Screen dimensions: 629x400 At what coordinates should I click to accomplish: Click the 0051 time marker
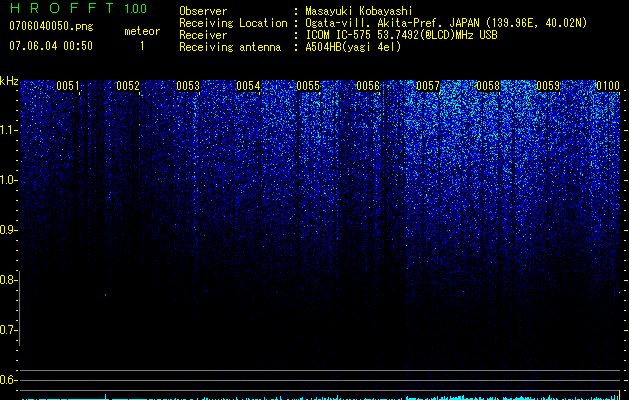[68, 86]
